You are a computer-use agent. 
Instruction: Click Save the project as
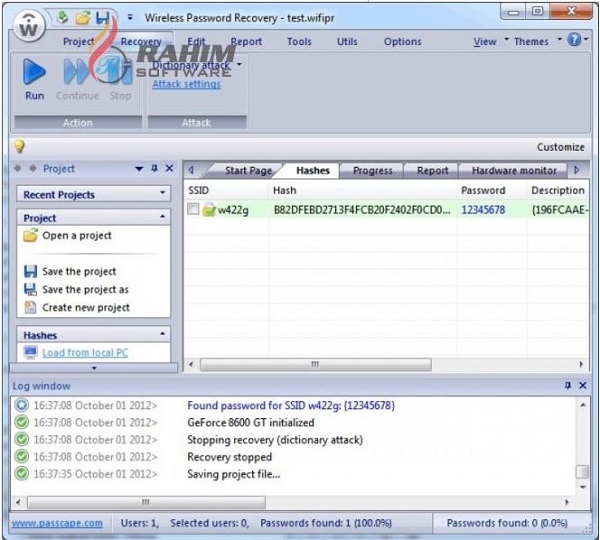point(85,289)
